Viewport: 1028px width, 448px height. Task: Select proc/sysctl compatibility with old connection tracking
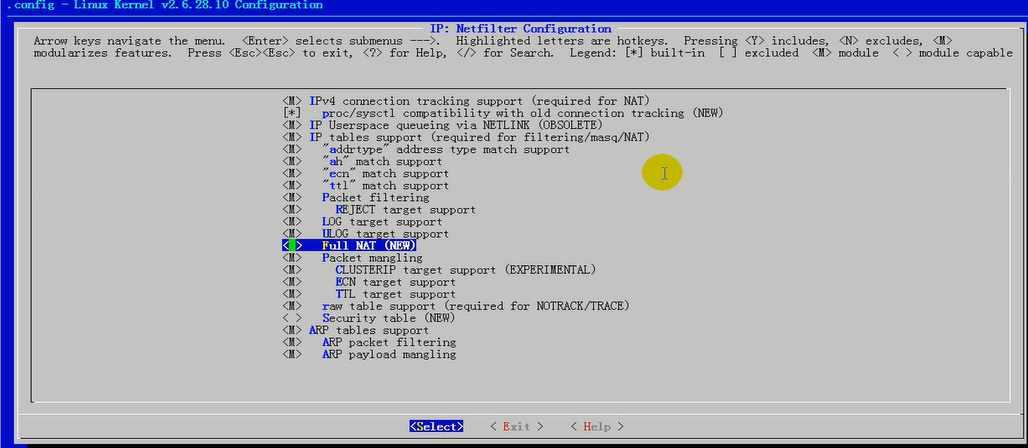(x=523, y=113)
